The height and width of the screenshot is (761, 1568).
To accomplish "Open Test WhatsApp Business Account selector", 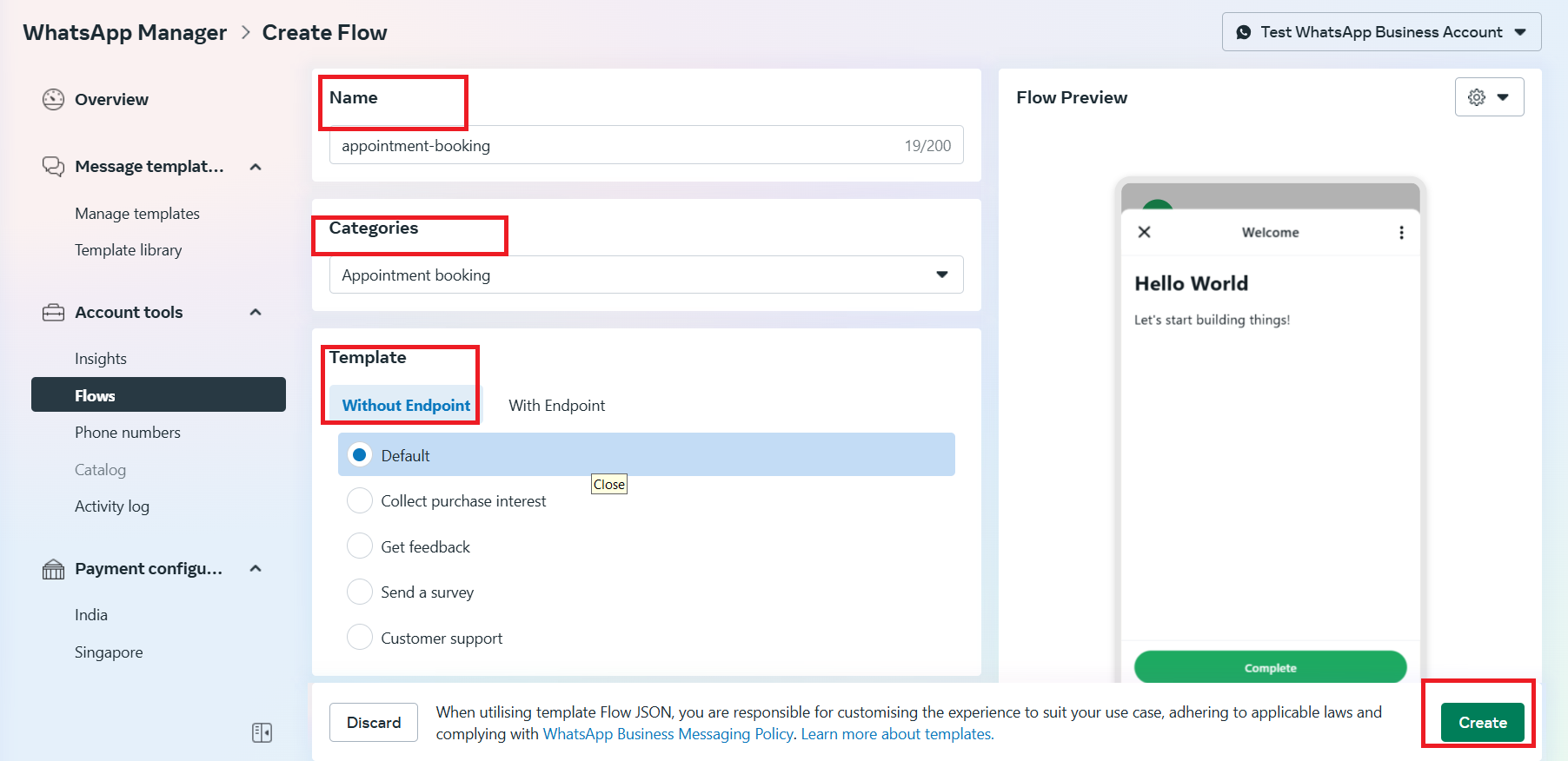I will pyautogui.click(x=1380, y=32).
